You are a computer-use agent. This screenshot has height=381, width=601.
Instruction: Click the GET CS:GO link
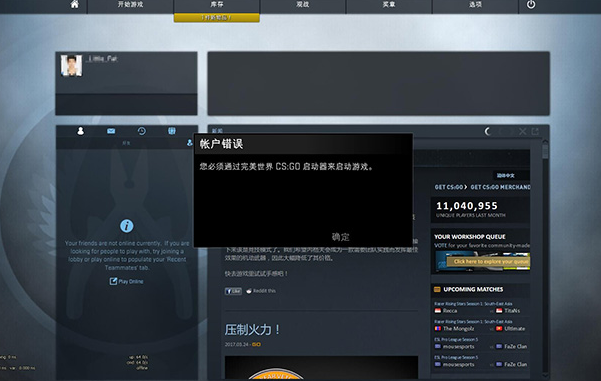pos(450,187)
